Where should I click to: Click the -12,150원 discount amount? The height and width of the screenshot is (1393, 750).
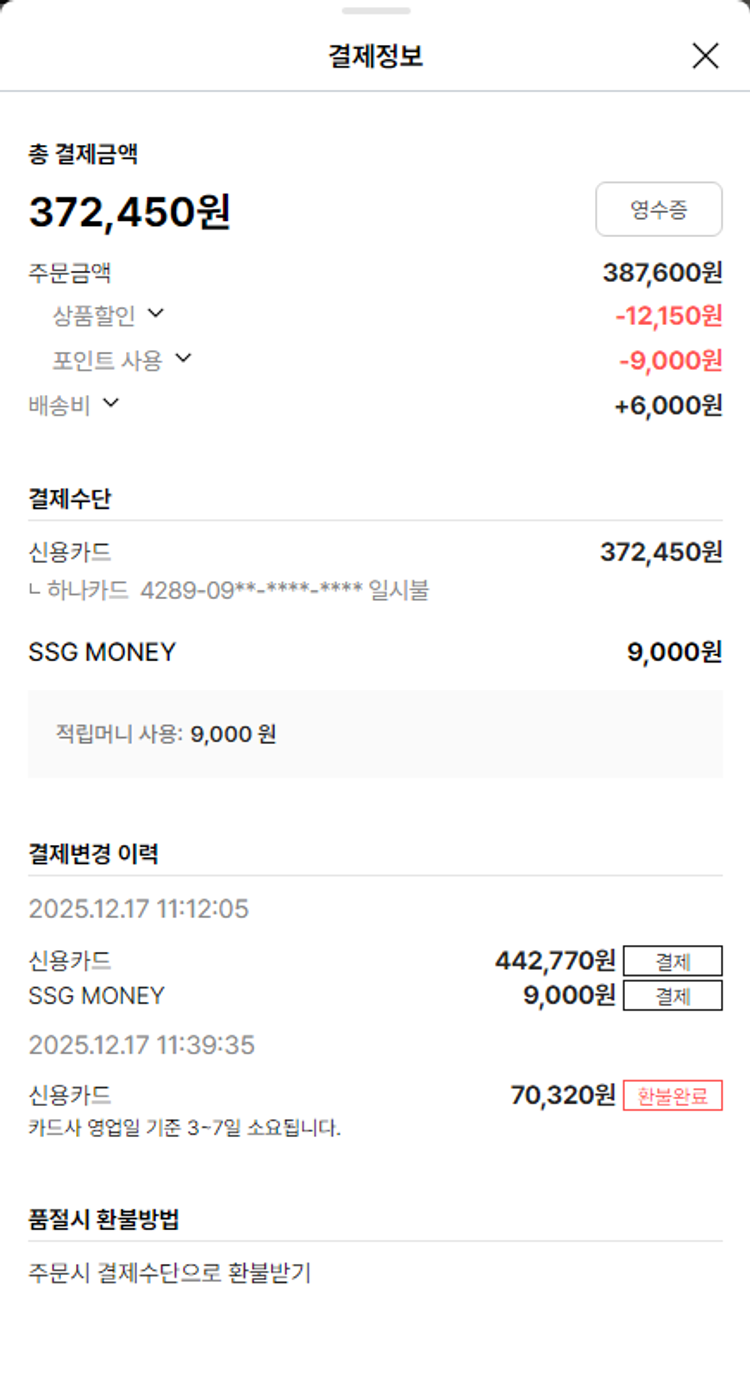coord(668,316)
